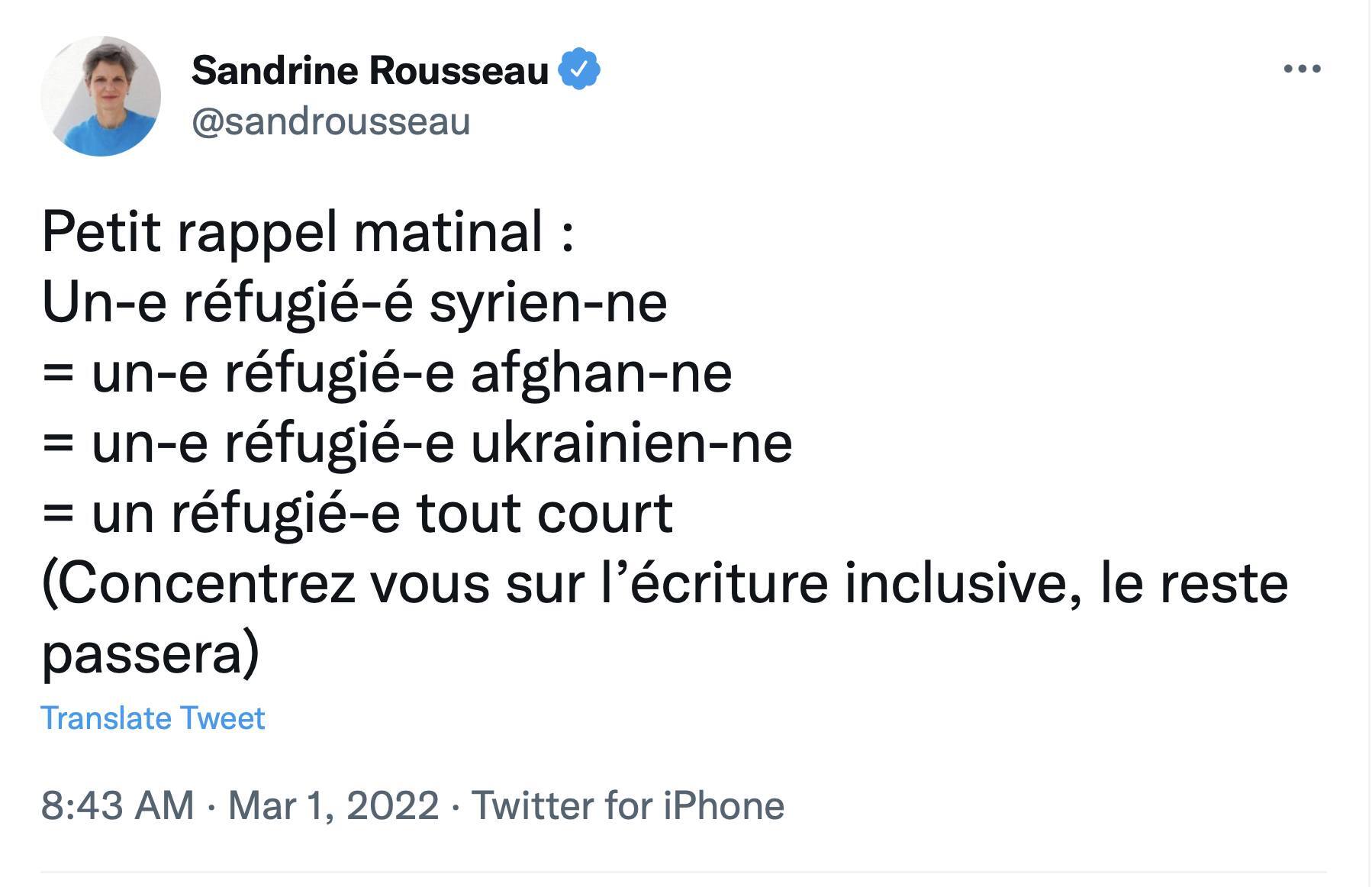
Task: Click the final word "passera)"
Action: (150, 653)
